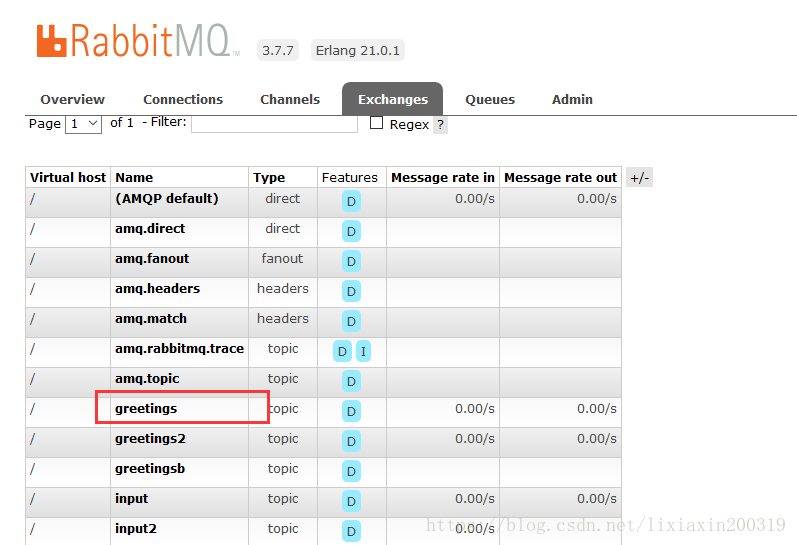Click the D feature badge for (AMQP default)
The width and height of the screenshot is (797, 545).
pyautogui.click(x=351, y=201)
